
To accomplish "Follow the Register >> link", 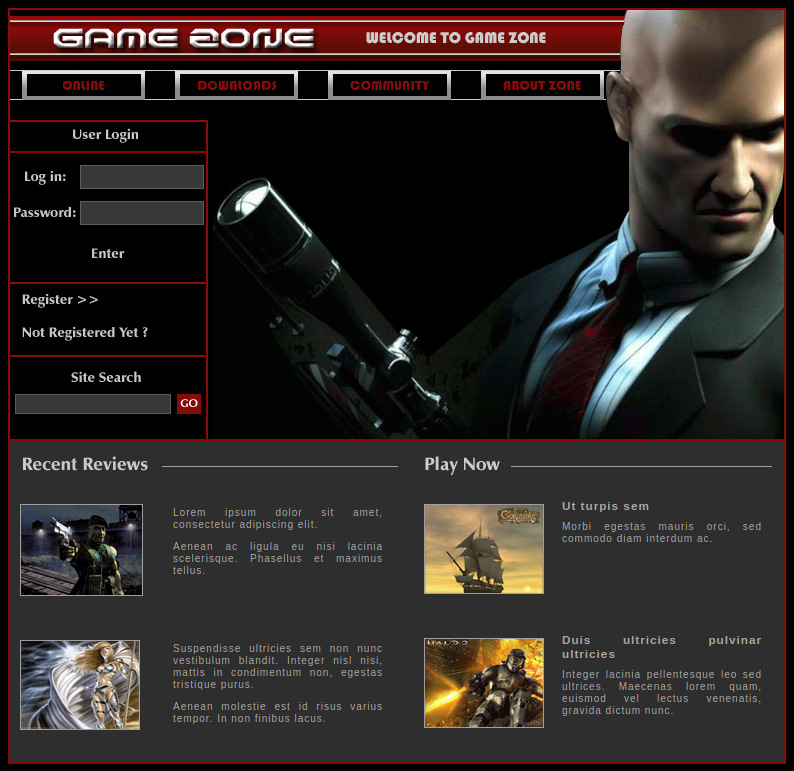I will click(60, 300).
